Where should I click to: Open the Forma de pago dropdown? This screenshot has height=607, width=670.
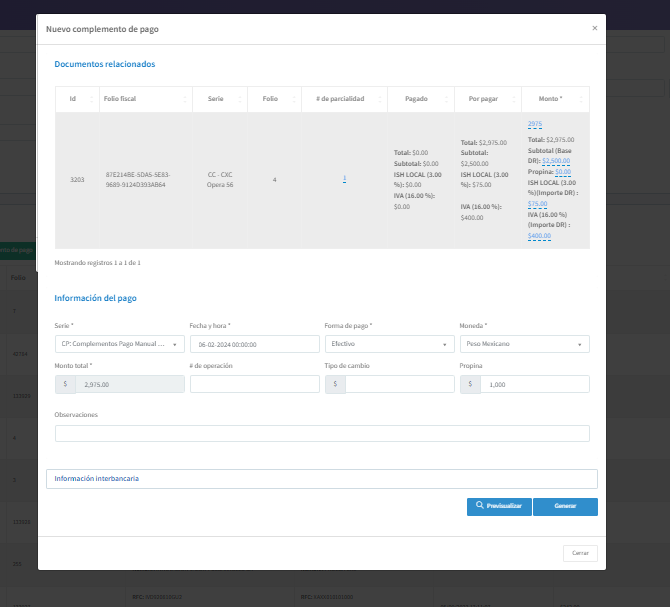[x=389, y=344]
